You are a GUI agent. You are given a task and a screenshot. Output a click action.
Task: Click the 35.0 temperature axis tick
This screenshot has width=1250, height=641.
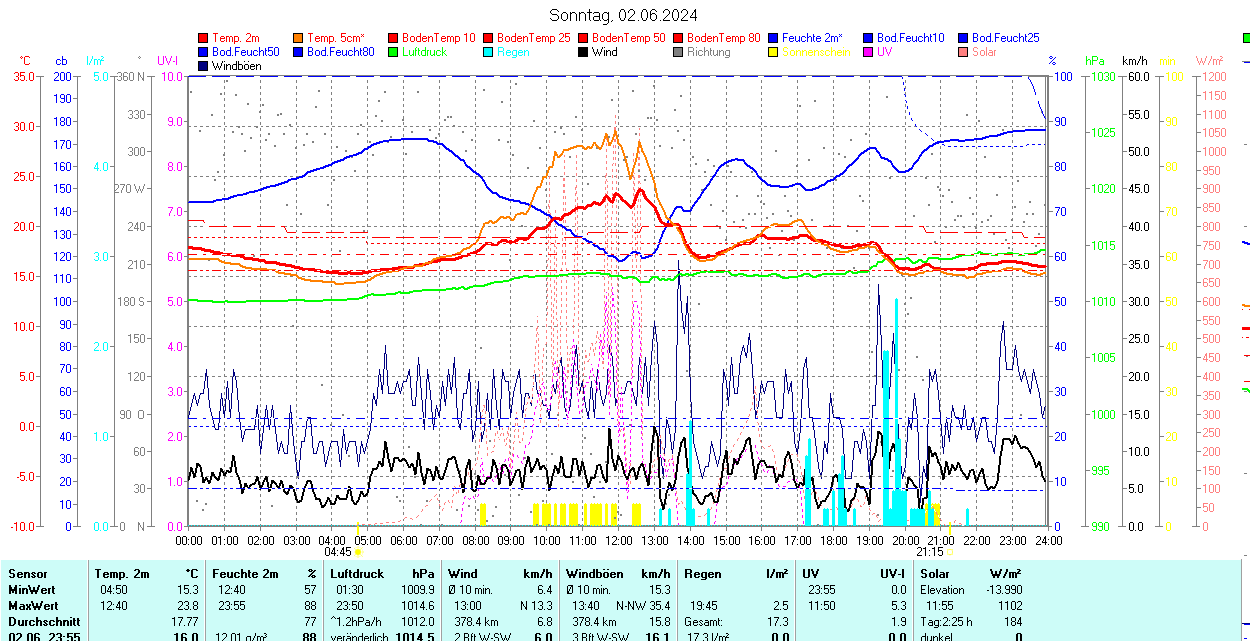(25, 76)
